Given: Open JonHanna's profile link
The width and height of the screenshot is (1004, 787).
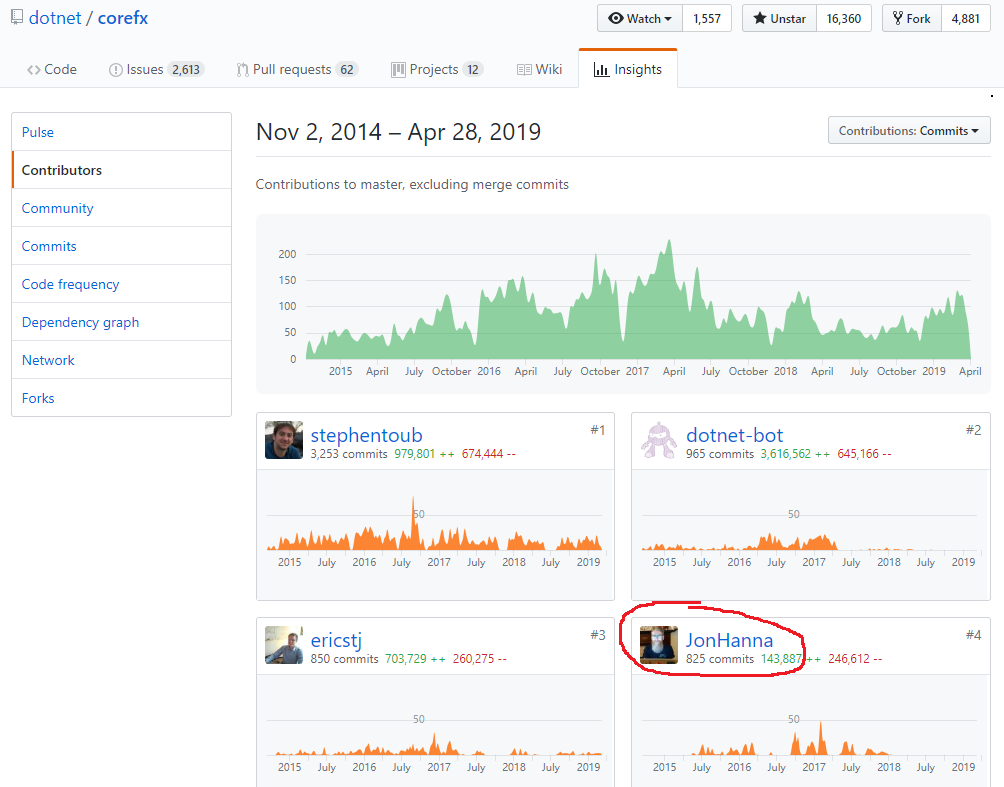Looking at the screenshot, I should (x=729, y=640).
